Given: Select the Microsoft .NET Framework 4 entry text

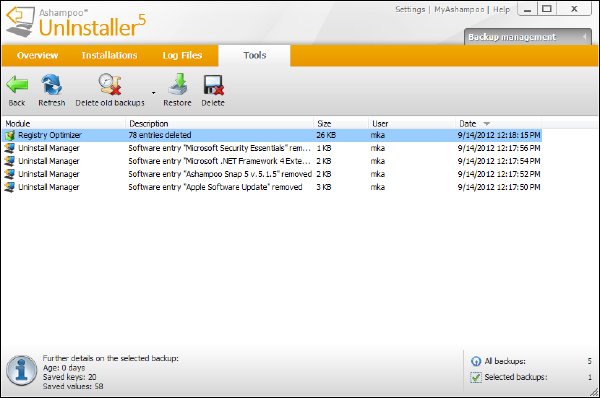Looking at the screenshot, I should click(x=219, y=161).
